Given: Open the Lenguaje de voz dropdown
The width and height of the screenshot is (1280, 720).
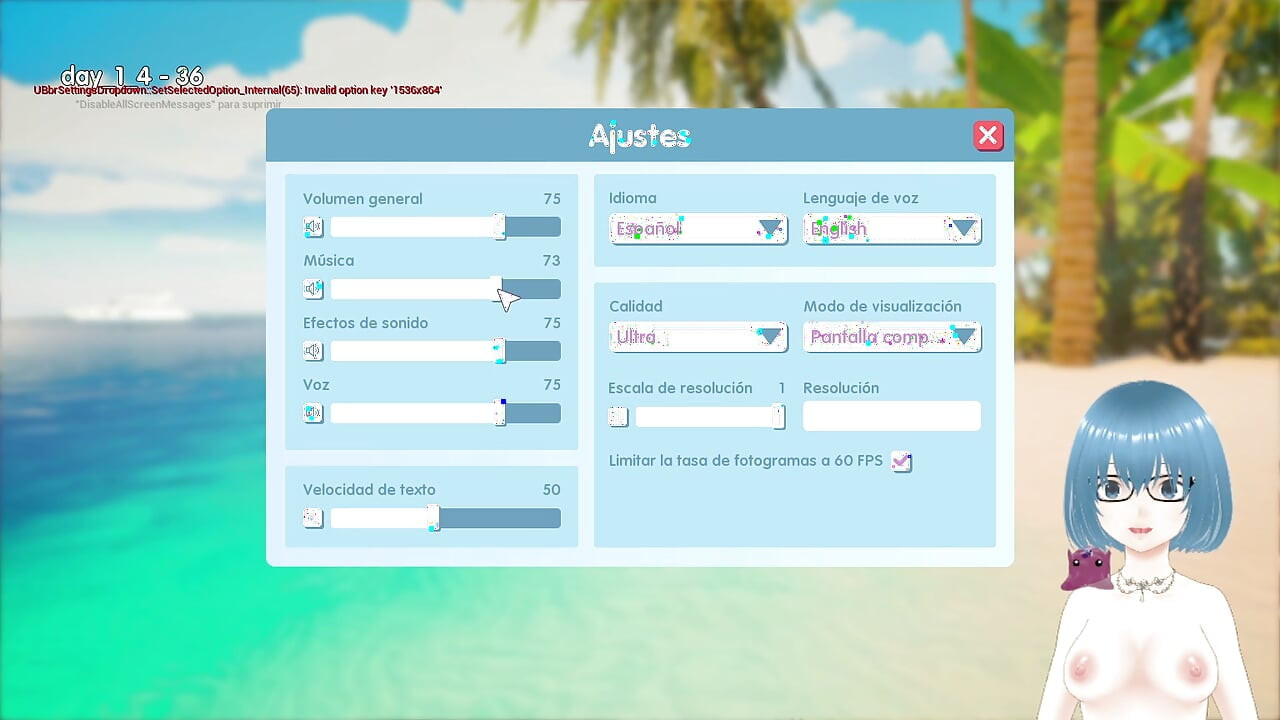Looking at the screenshot, I should point(892,229).
